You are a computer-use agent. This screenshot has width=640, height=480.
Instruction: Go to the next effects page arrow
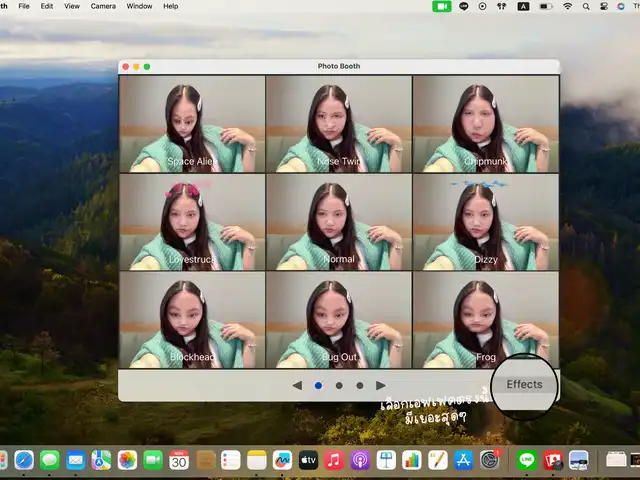pos(380,385)
